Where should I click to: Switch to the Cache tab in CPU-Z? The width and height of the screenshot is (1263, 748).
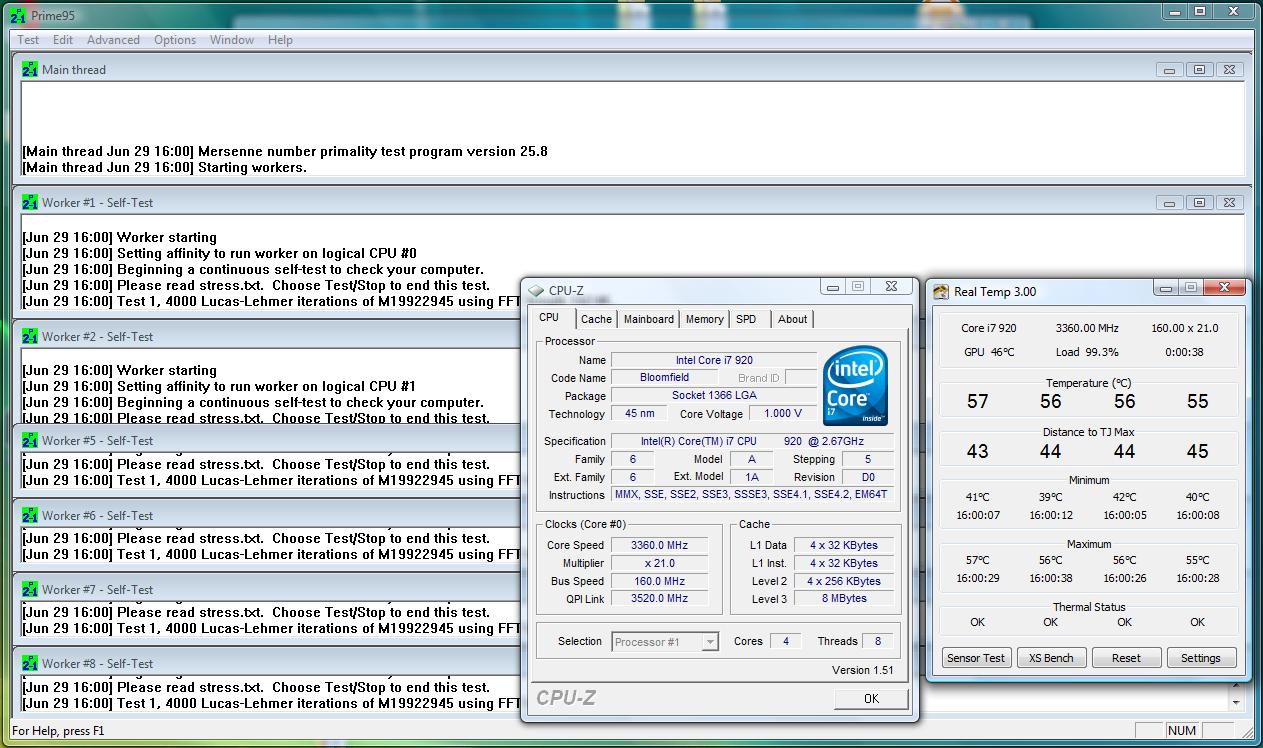pos(596,319)
